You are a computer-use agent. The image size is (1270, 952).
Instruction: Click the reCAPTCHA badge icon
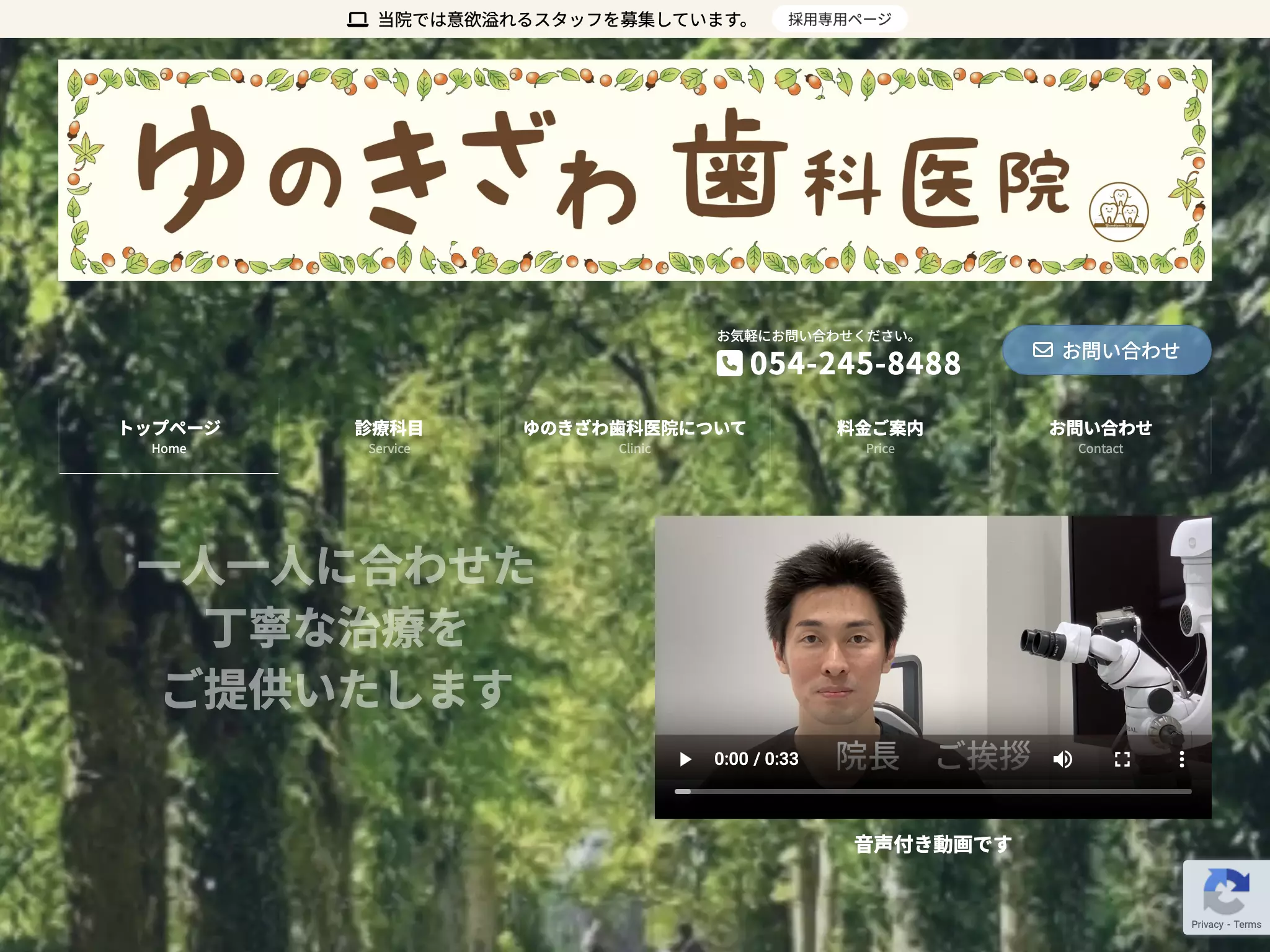(1226, 891)
